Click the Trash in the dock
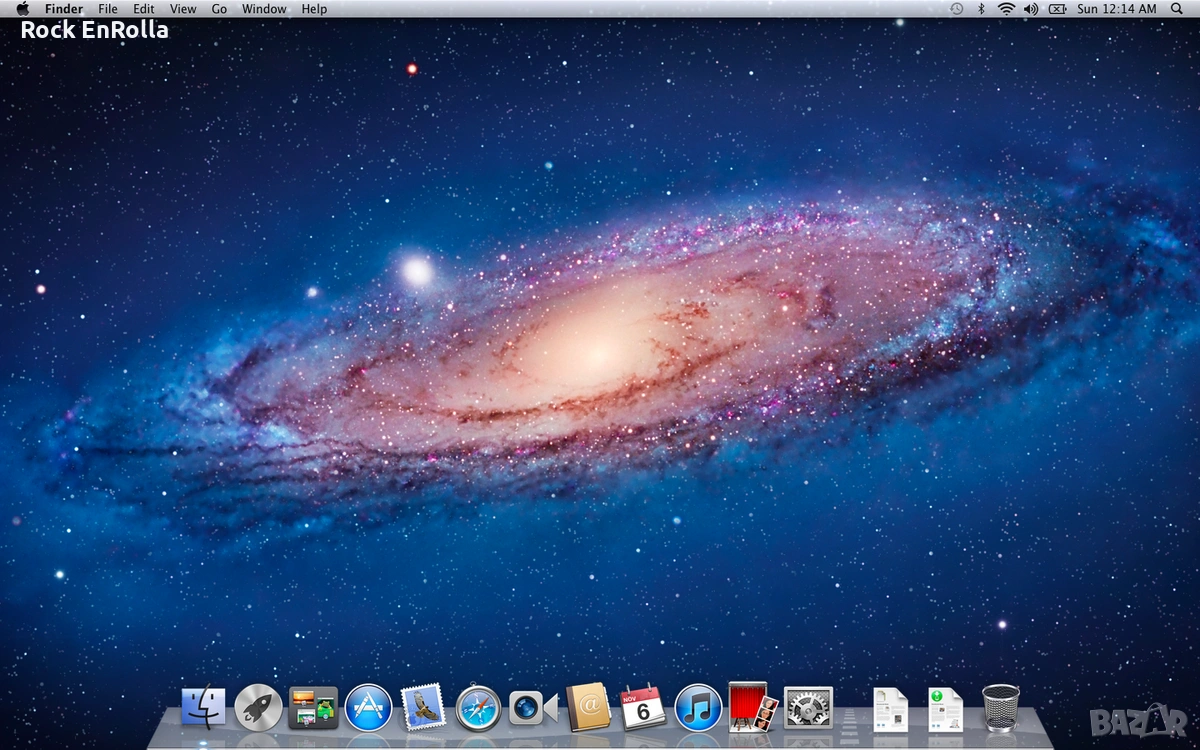 click(x=1000, y=708)
